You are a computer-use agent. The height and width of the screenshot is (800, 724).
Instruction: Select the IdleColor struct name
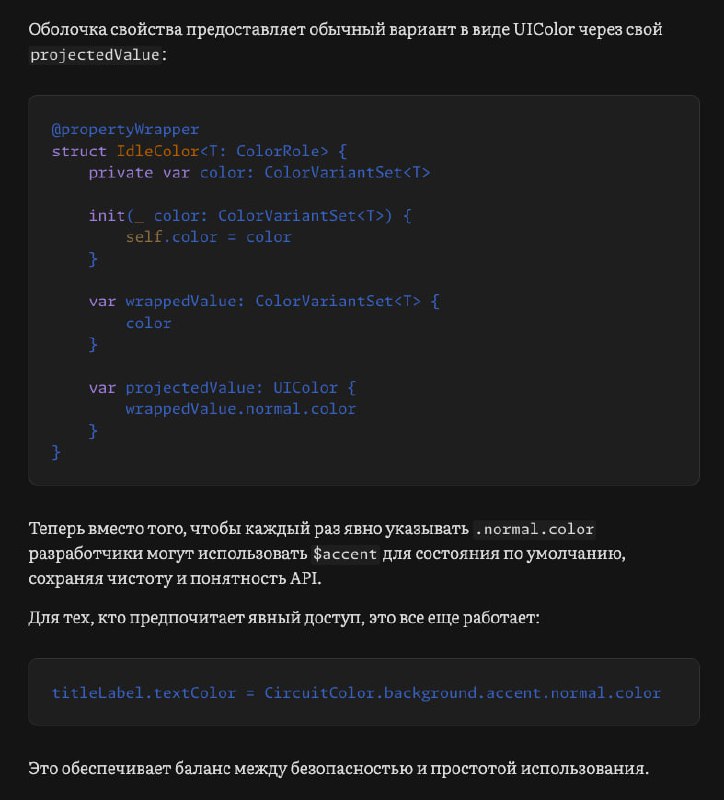coord(158,152)
